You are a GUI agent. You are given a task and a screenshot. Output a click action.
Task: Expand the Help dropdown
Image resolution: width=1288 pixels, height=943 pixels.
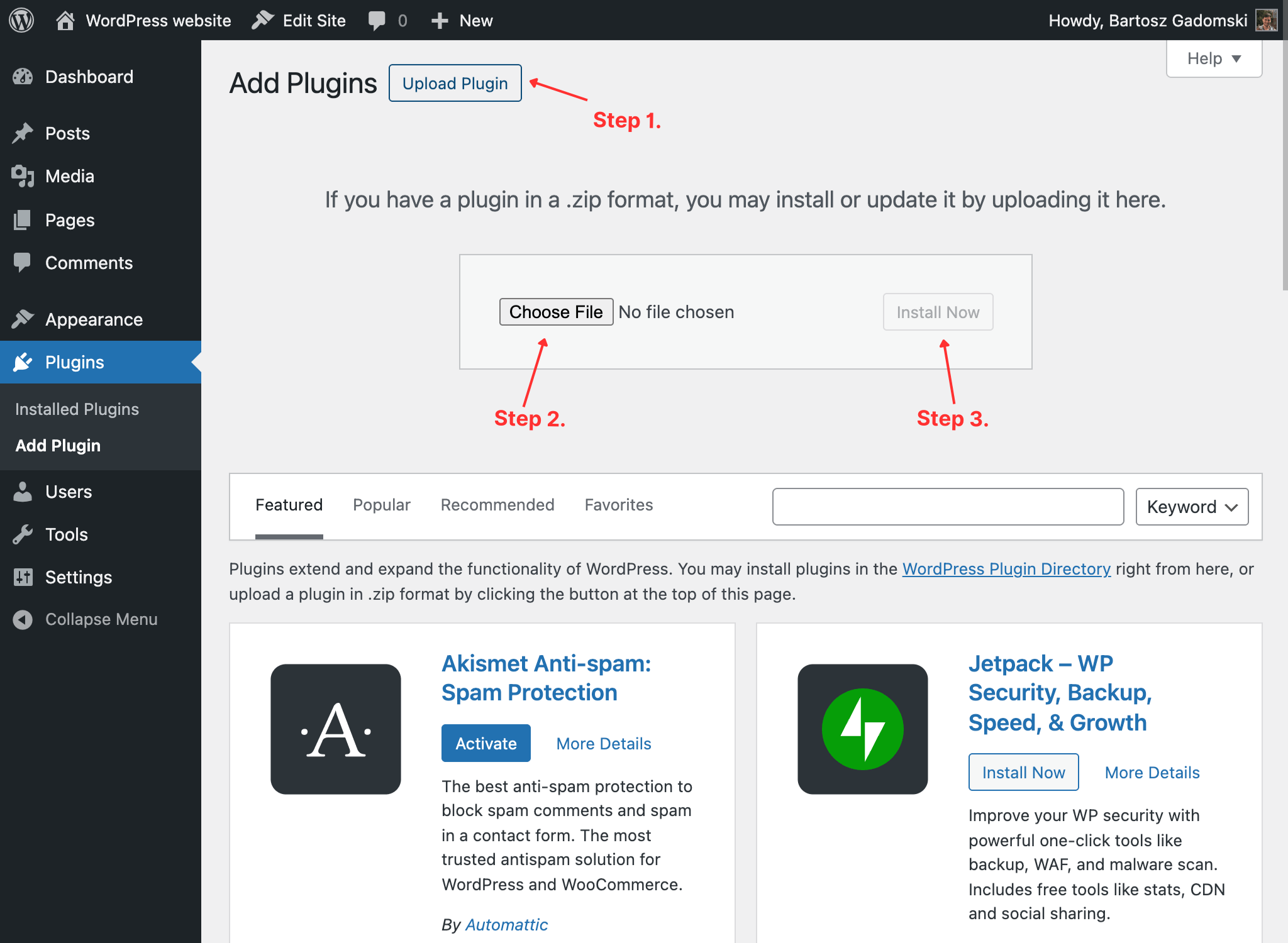click(x=1214, y=58)
